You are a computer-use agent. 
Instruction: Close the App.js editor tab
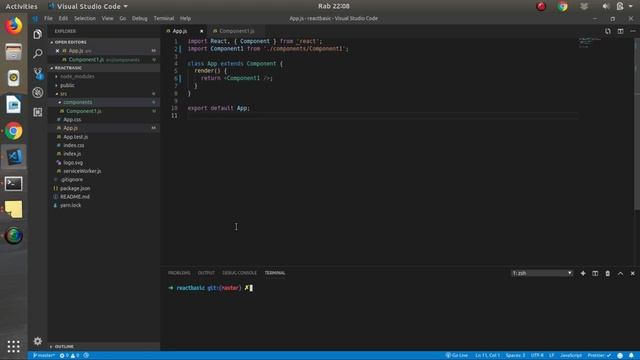201,31
